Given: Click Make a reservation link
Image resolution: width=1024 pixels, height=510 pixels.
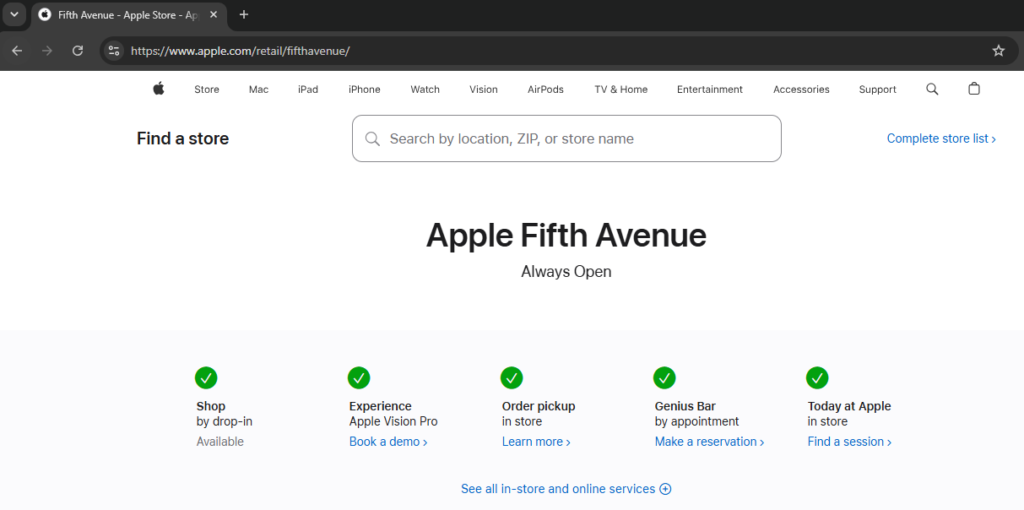Looking at the screenshot, I should [x=709, y=442].
